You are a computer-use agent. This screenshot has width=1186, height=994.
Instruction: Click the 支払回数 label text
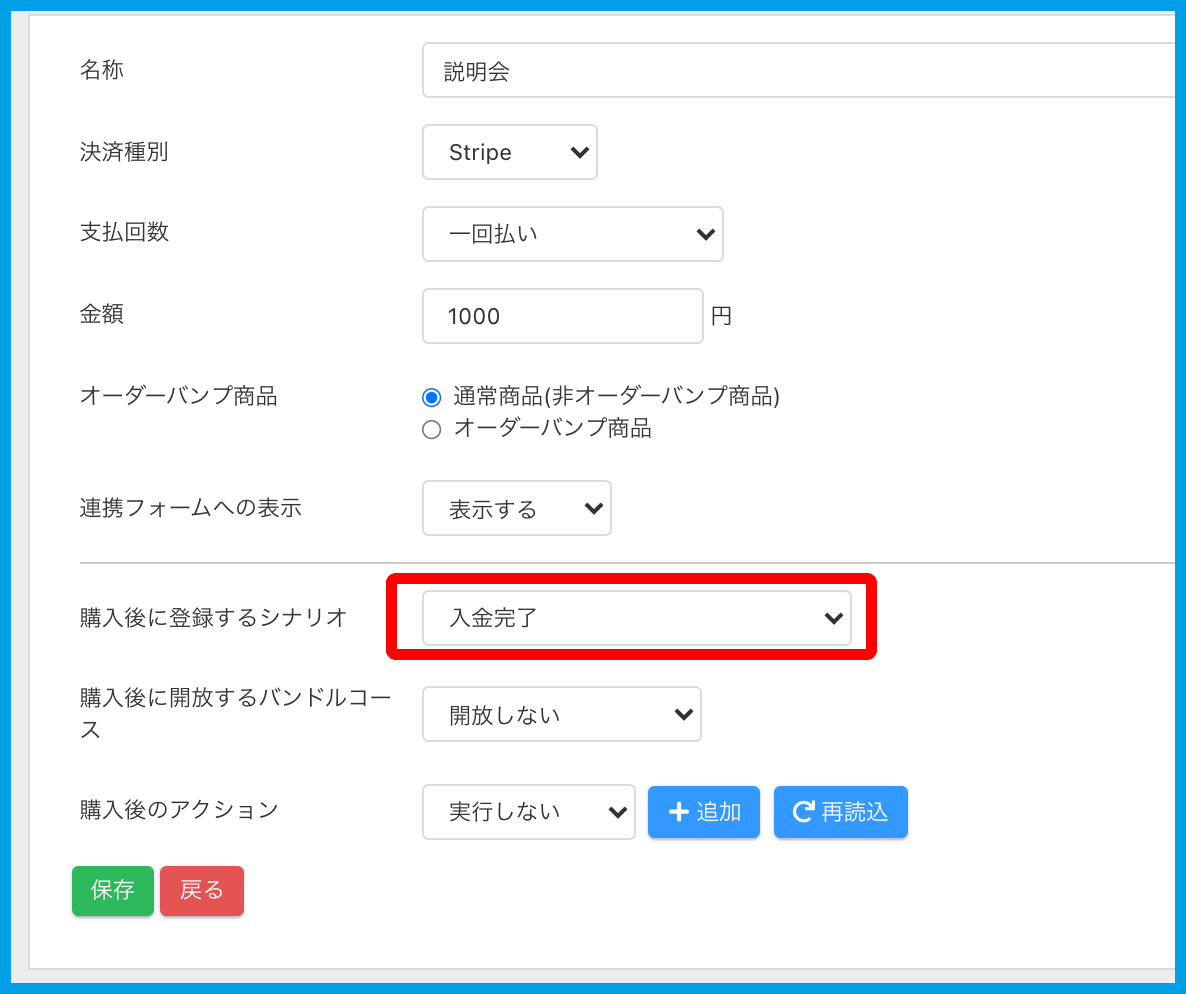[x=124, y=233]
